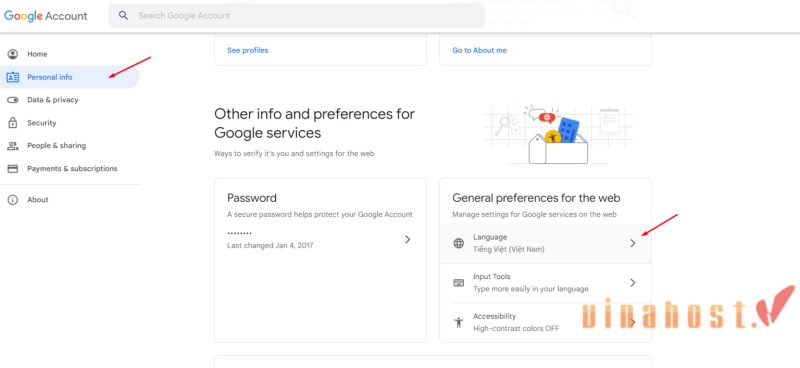Expand the Language row chevron

click(x=633, y=243)
